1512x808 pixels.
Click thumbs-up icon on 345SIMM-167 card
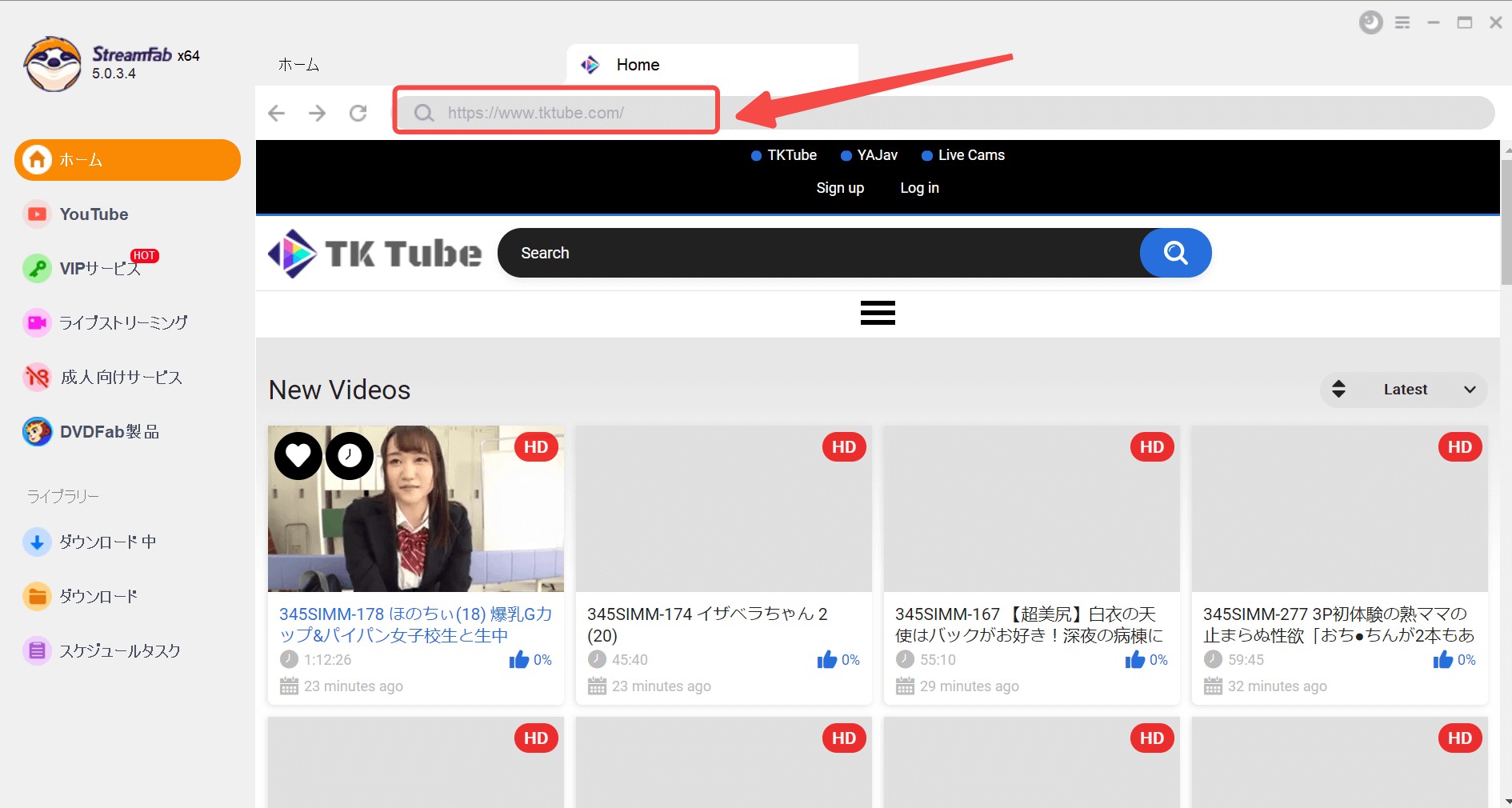[x=1135, y=659]
